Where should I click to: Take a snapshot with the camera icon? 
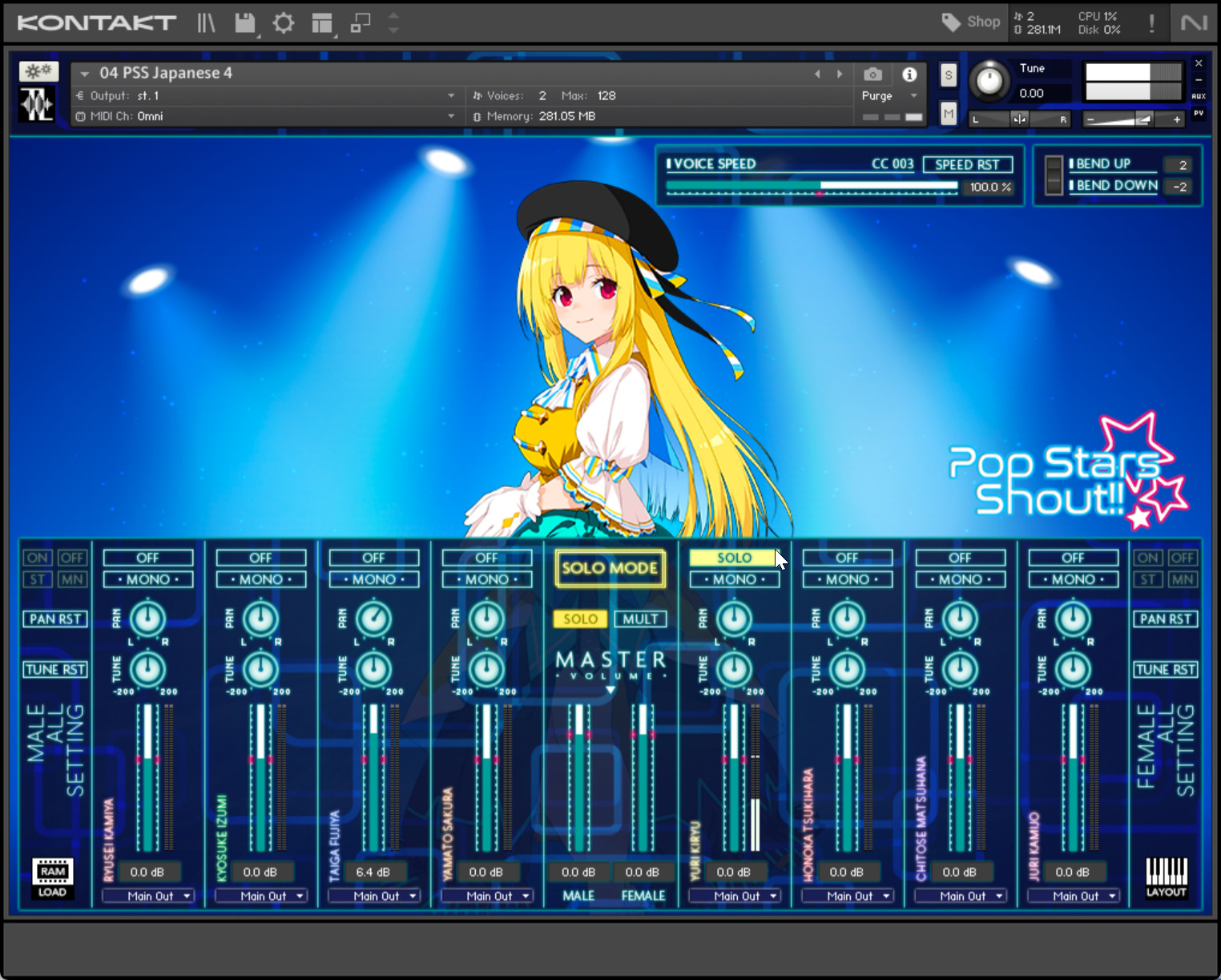(x=873, y=75)
